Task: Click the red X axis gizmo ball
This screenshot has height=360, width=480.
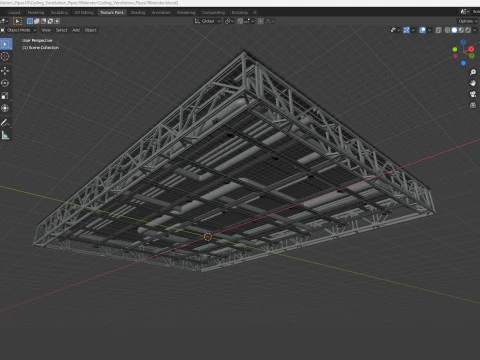Action: 471,49
